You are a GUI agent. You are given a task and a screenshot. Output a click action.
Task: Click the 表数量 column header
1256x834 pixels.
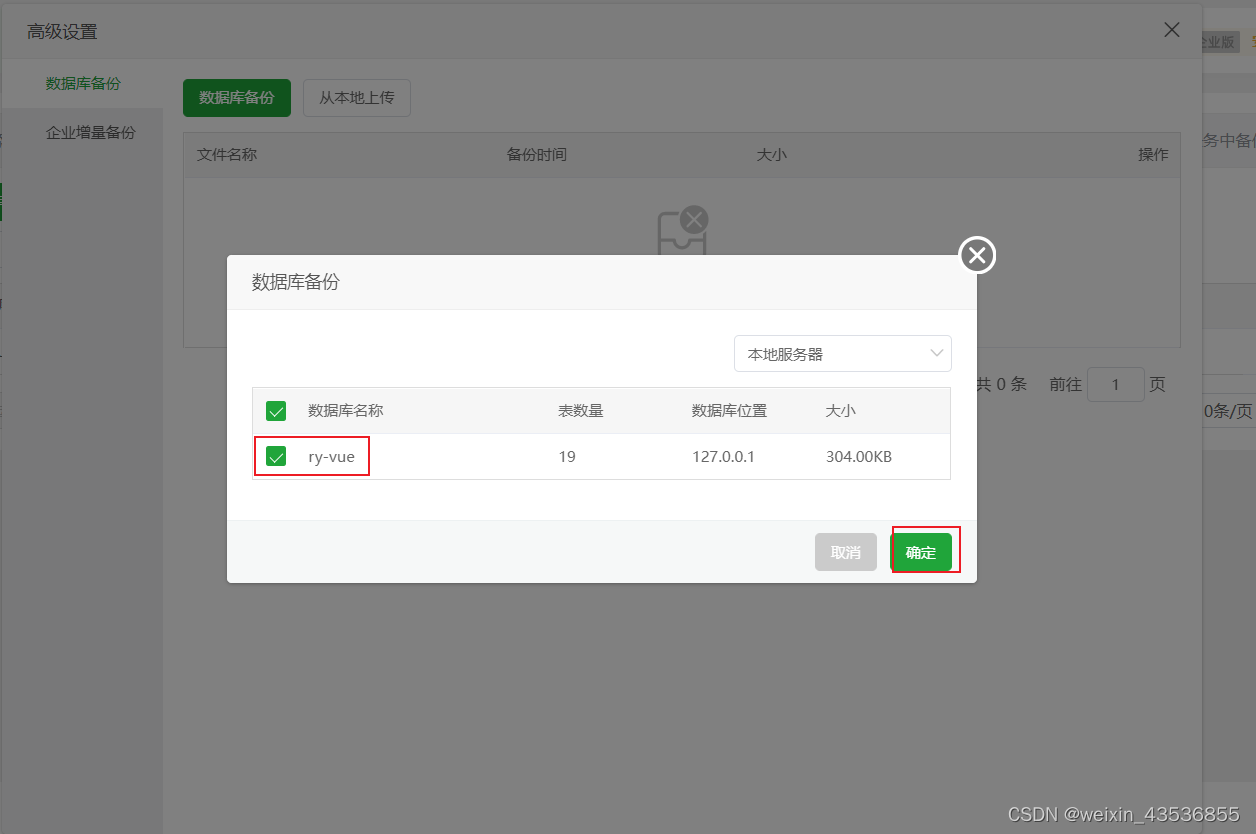point(581,411)
